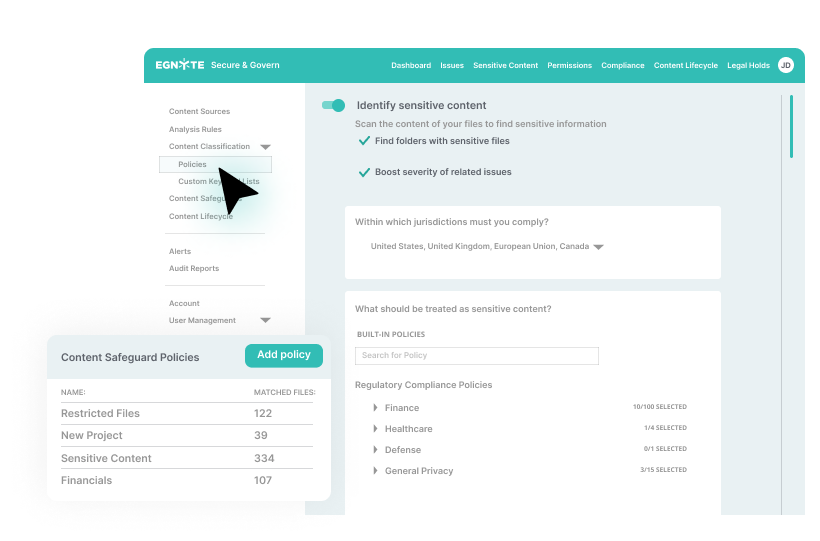This screenshot has width=820, height=541.
Task: Collapse the Content Classification section arrow
Action: click(265, 147)
